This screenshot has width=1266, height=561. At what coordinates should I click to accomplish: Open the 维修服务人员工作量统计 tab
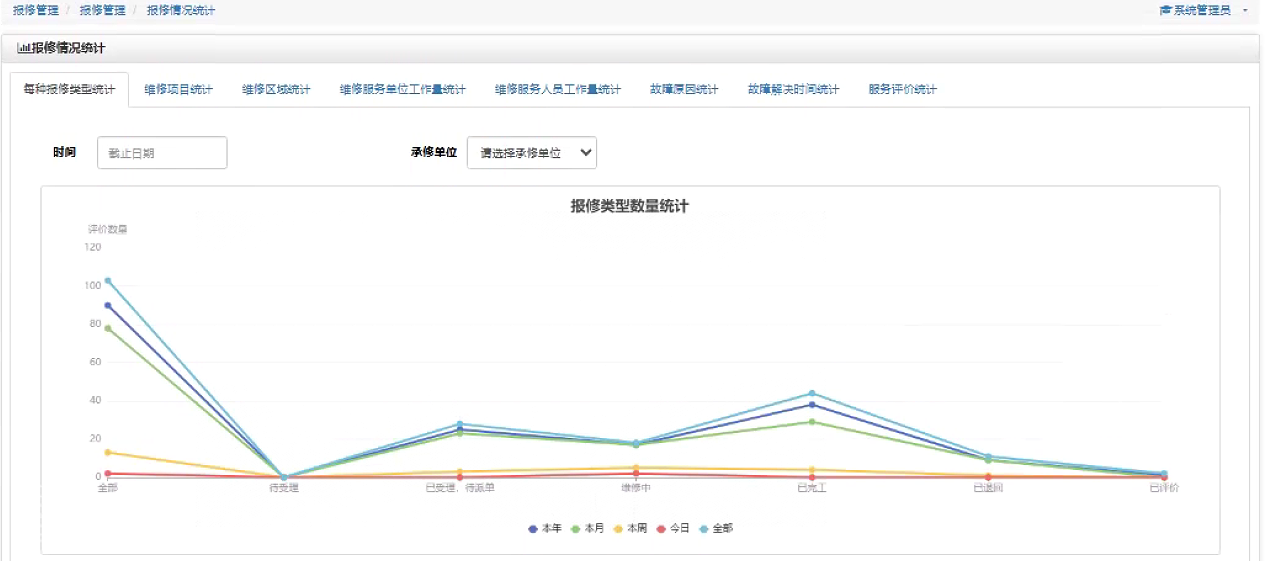click(558, 89)
